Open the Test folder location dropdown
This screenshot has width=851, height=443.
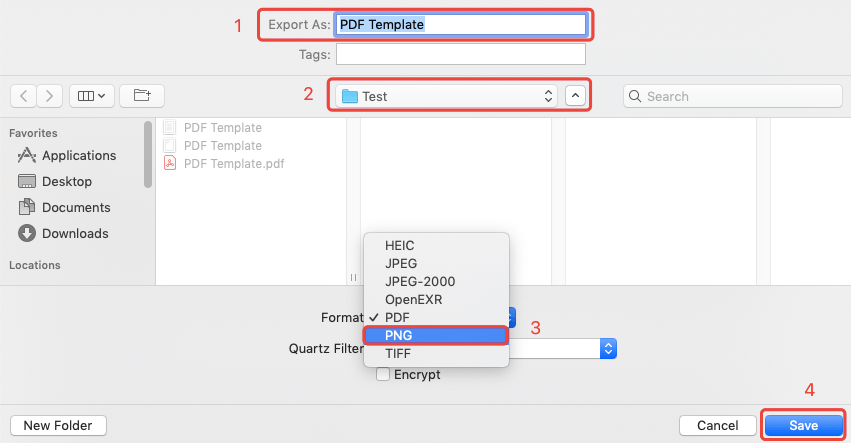[x=445, y=96]
